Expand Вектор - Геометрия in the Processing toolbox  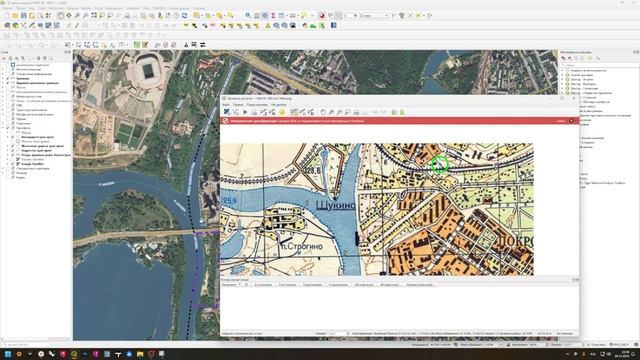pyautogui.click(x=562, y=88)
